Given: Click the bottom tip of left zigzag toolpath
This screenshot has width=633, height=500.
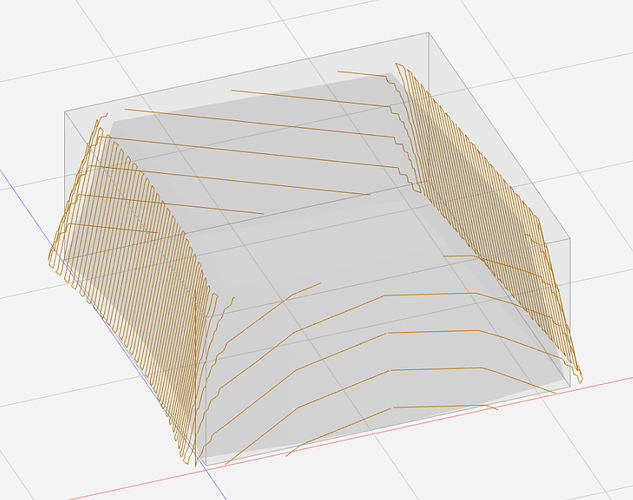Looking at the screenshot, I should [189, 462].
